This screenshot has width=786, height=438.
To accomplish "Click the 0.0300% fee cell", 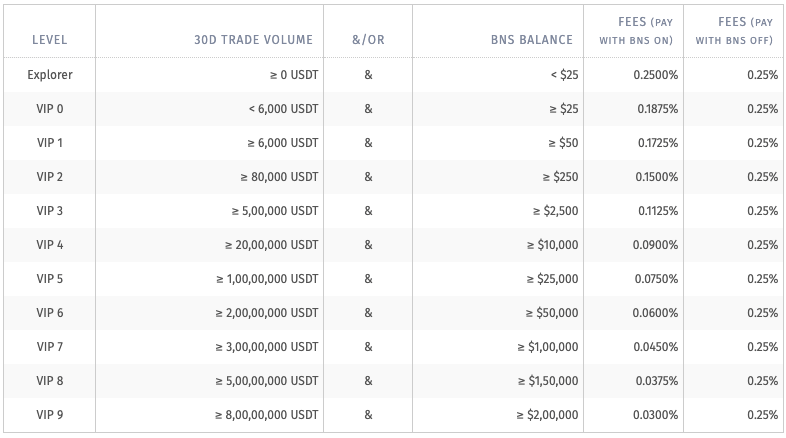I will [656, 415].
